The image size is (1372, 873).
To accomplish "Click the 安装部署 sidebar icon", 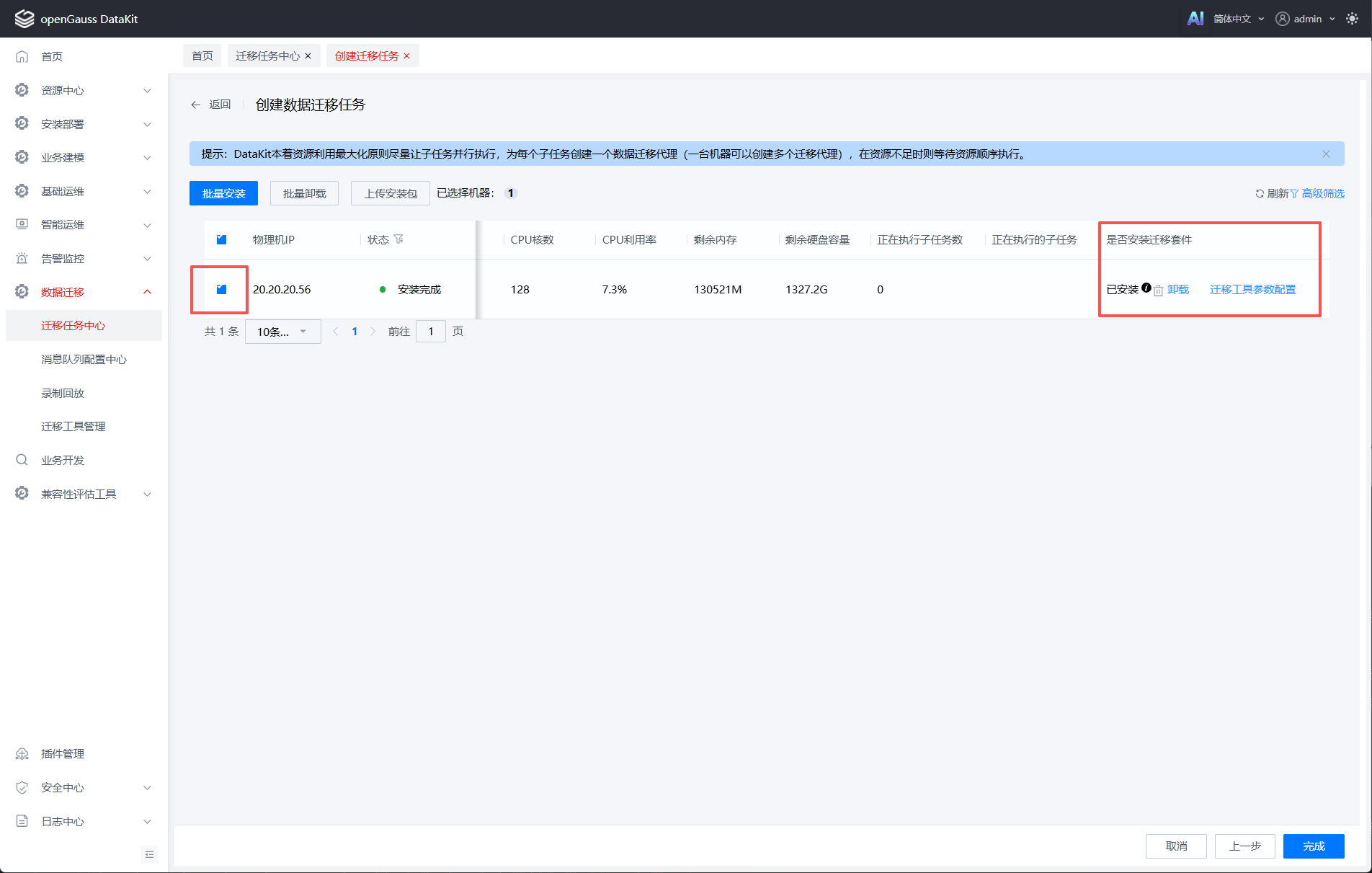I will [x=22, y=124].
